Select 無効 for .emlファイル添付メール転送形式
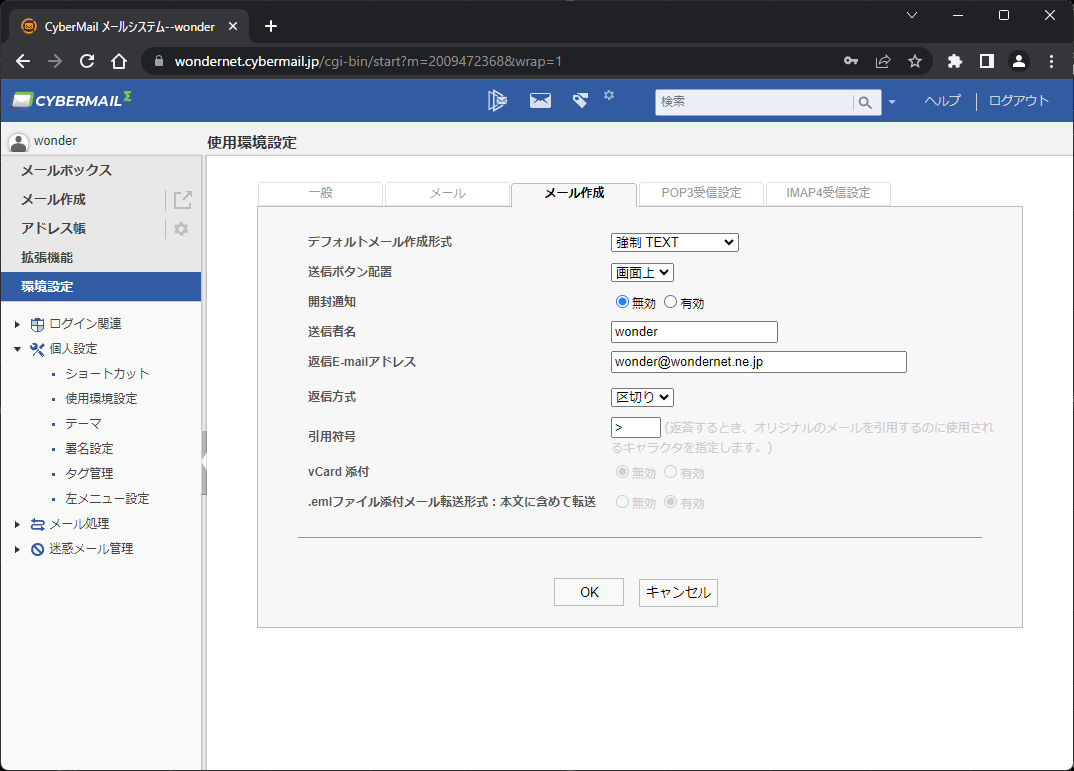Screen dimensions: 1074x771 tap(622, 502)
